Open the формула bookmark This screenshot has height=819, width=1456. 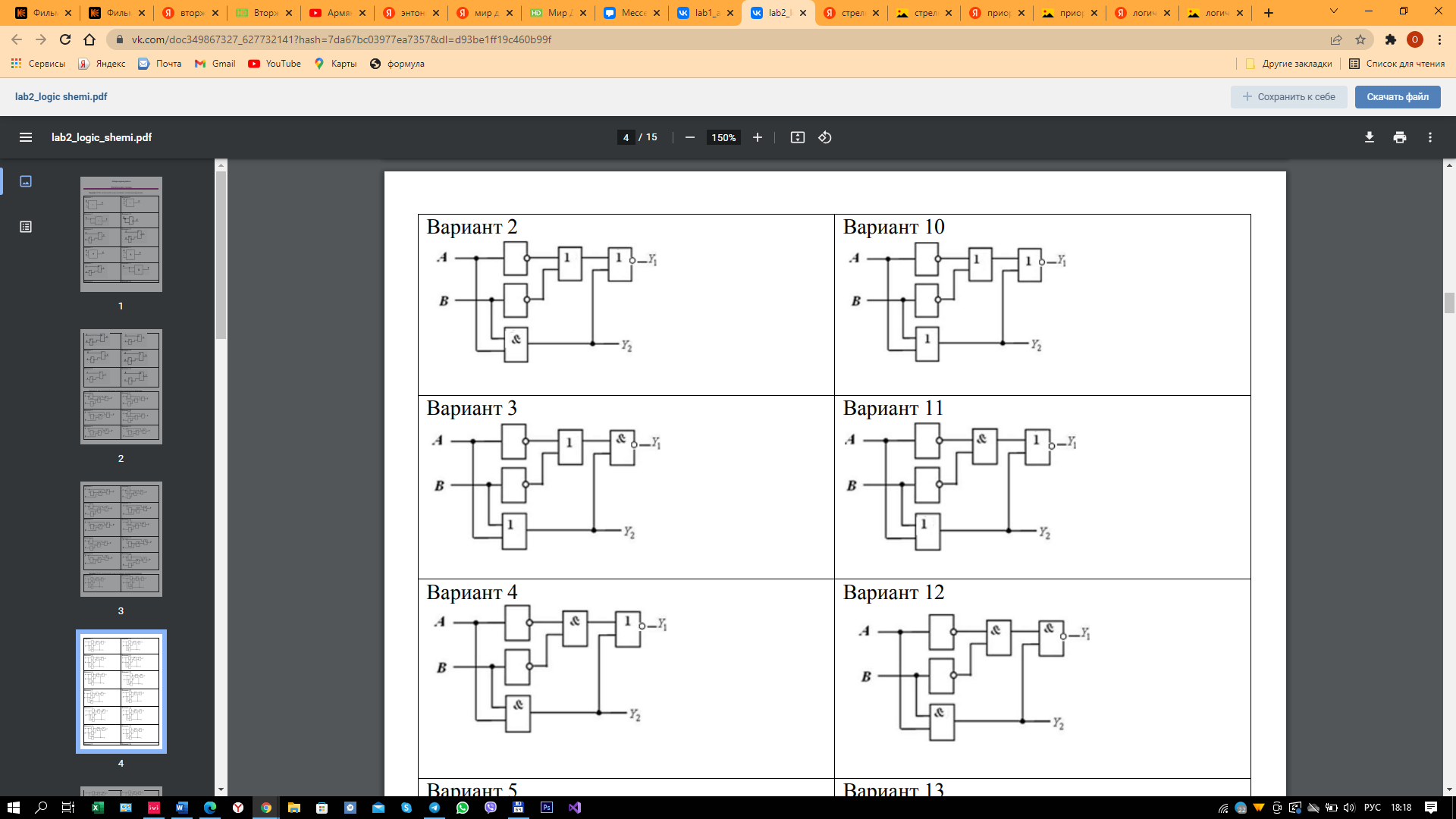coord(397,64)
